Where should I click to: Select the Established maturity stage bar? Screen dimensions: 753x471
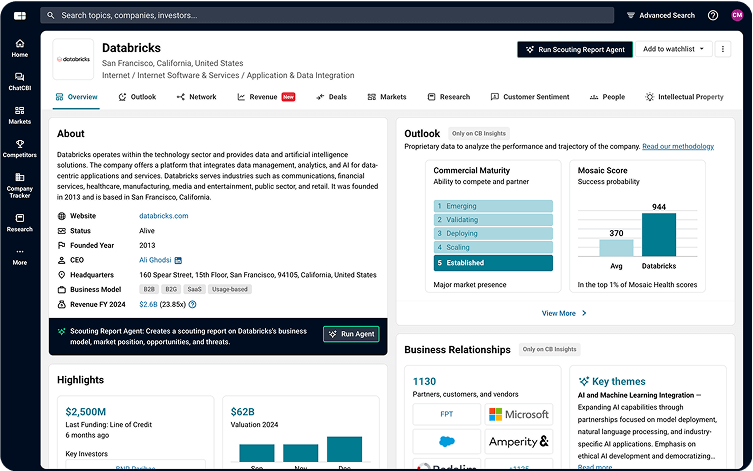(x=492, y=263)
